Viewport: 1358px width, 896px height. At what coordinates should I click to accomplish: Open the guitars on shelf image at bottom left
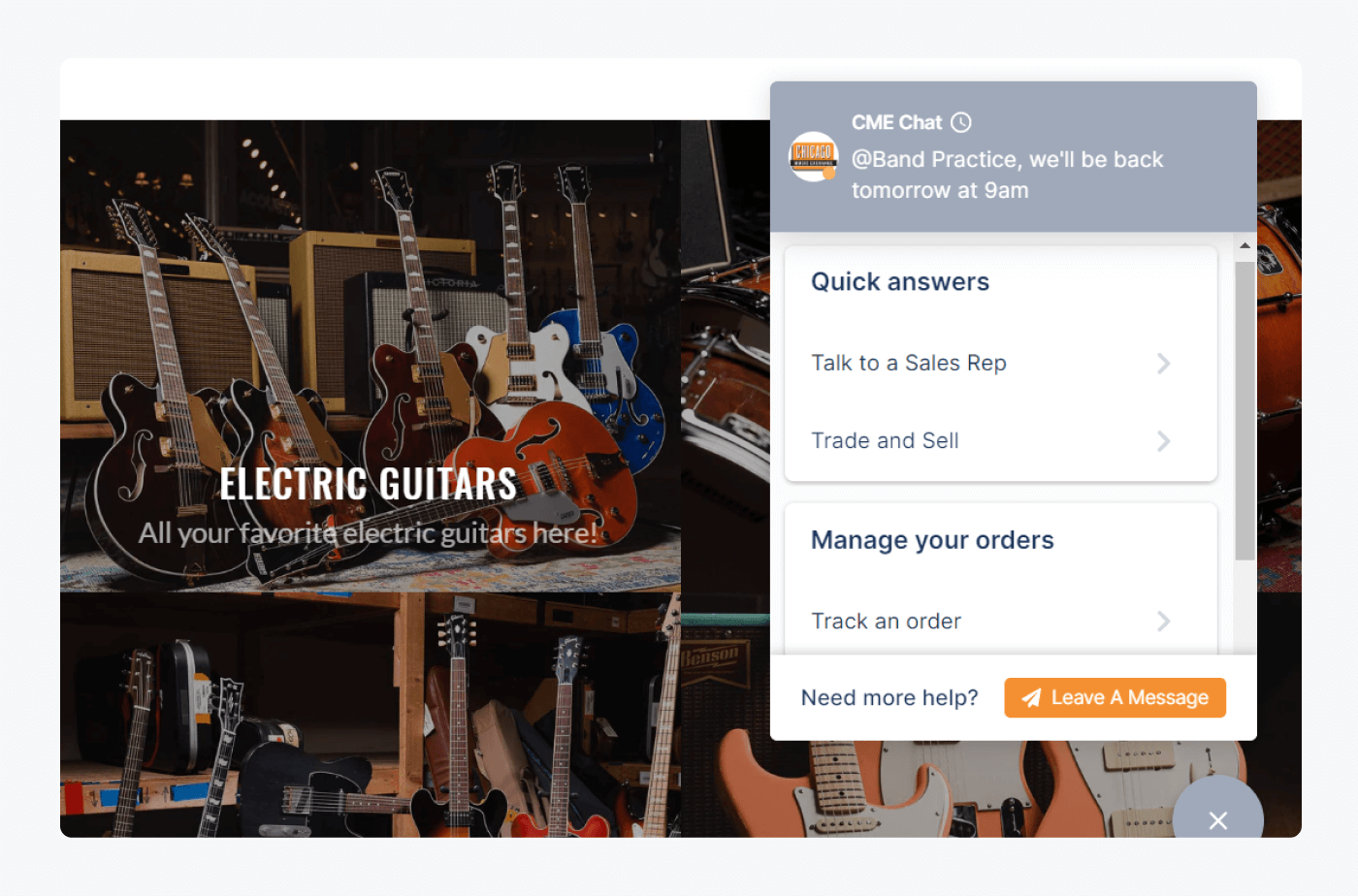tap(369, 716)
